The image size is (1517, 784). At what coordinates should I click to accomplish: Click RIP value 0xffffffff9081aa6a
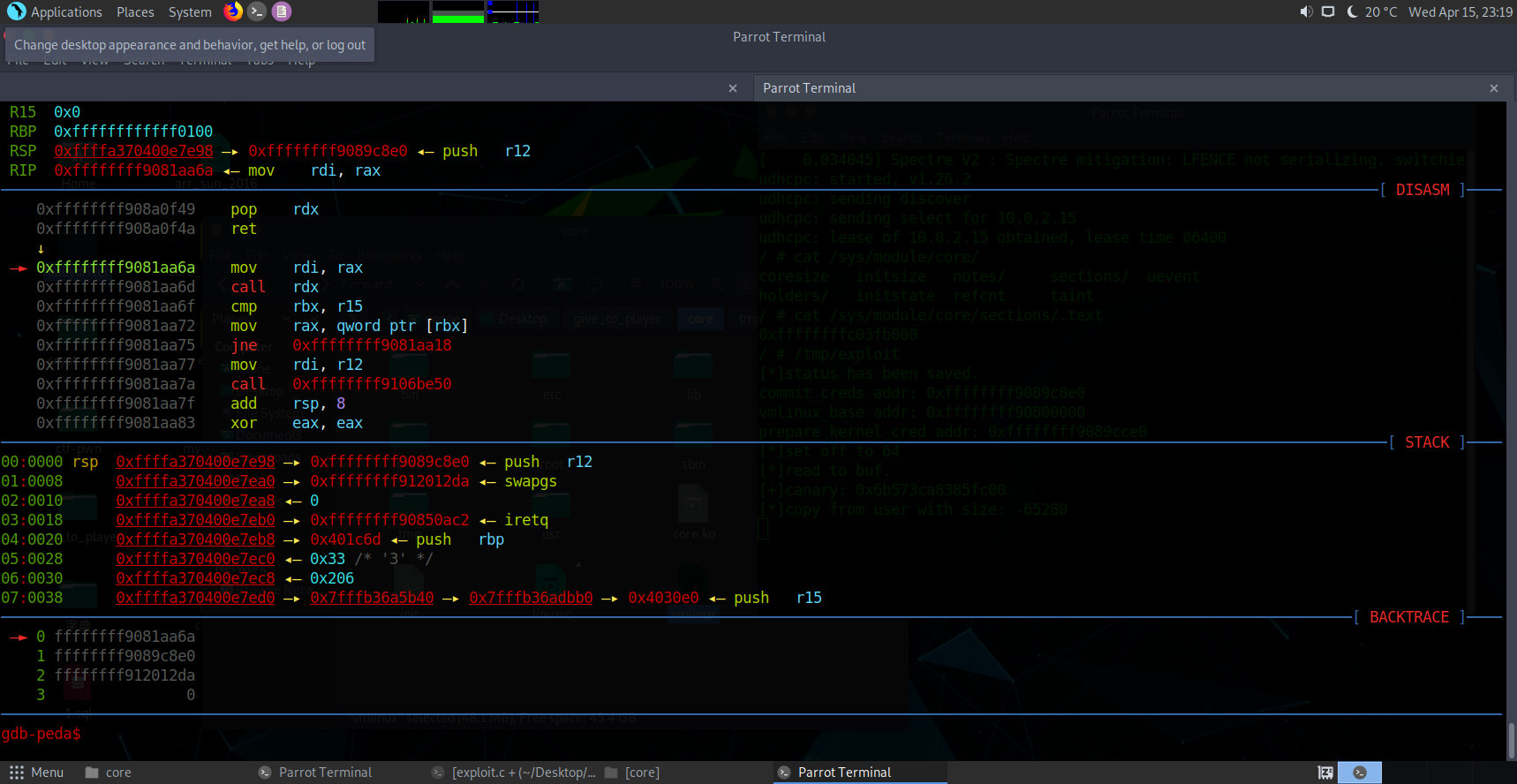pos(133,170)
